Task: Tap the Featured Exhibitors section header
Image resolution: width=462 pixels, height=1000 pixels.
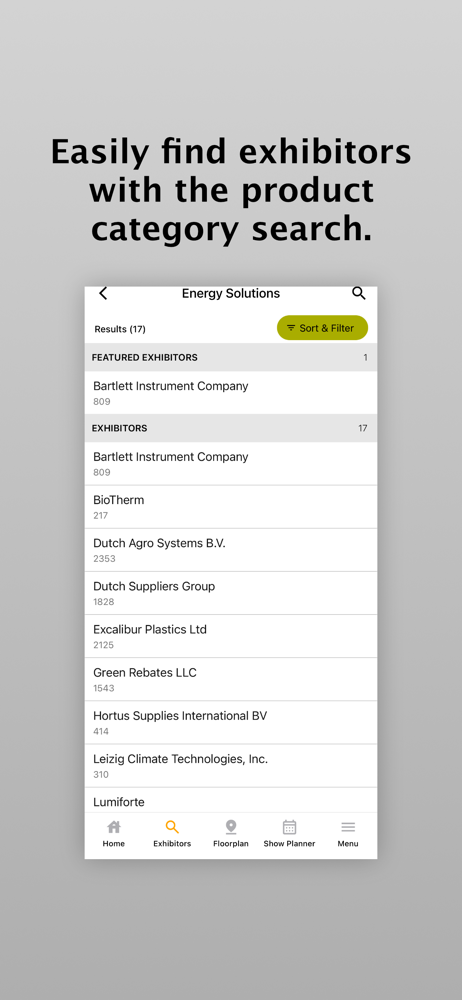Action: (x=231, y=357)
